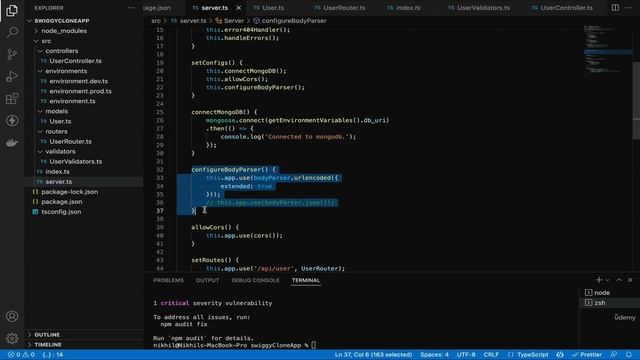The height and width of the screenshot is (360, 640).
Task: Open the DEBUG CONSOLE panel tab
Action: pos(255,280)
